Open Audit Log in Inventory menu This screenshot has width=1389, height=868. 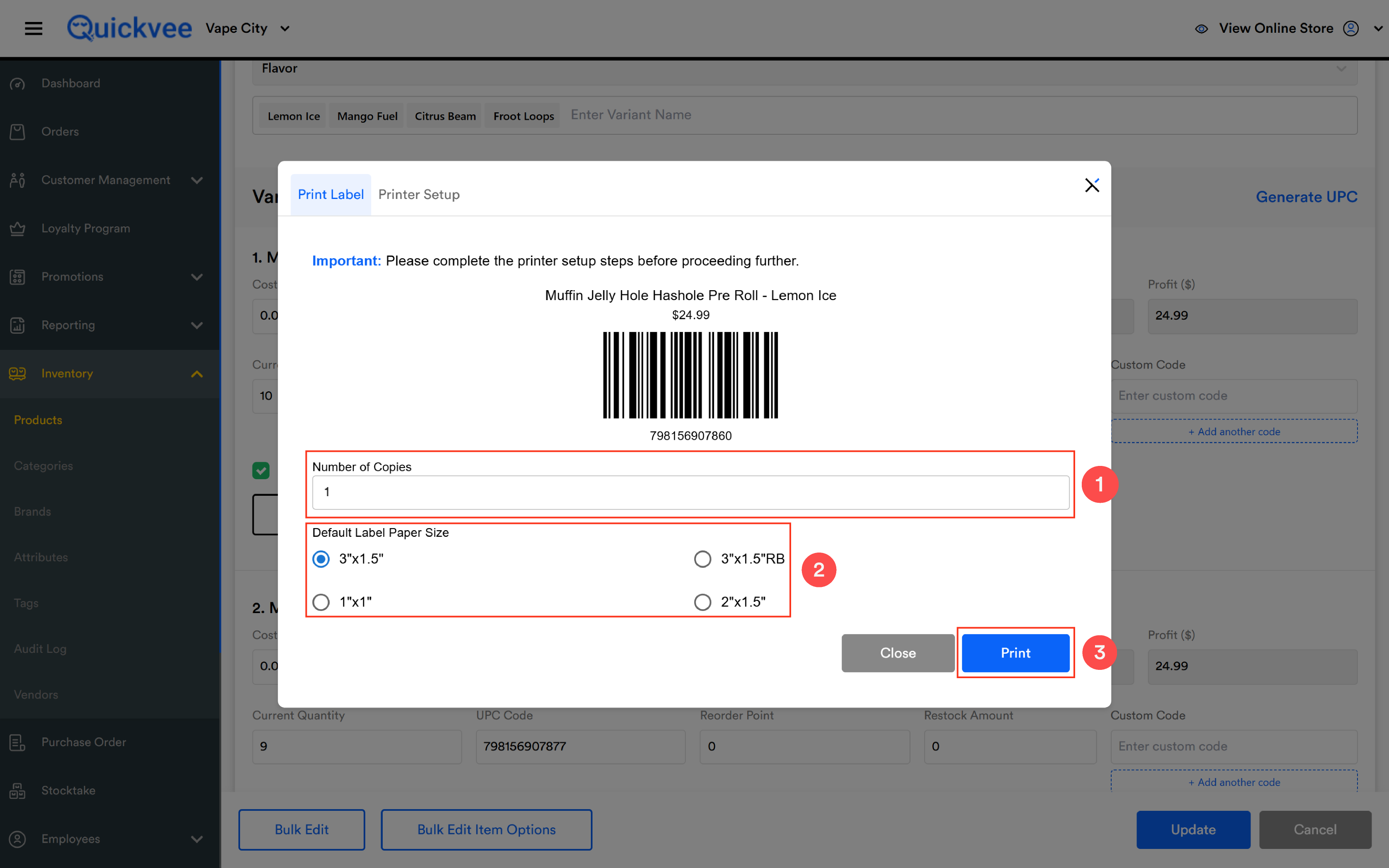click(40, 649)
